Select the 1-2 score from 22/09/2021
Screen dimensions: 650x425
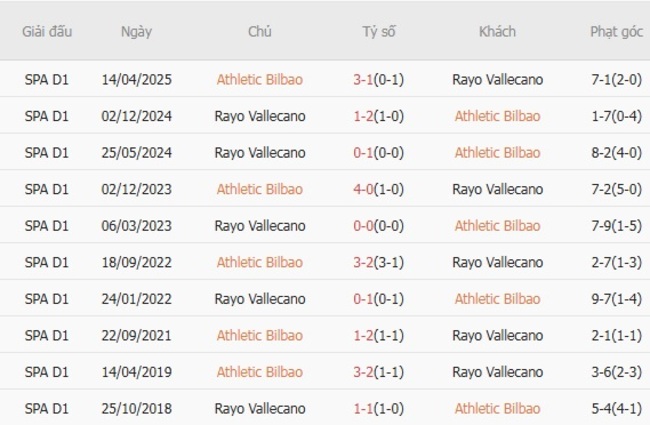pos(366,335)
